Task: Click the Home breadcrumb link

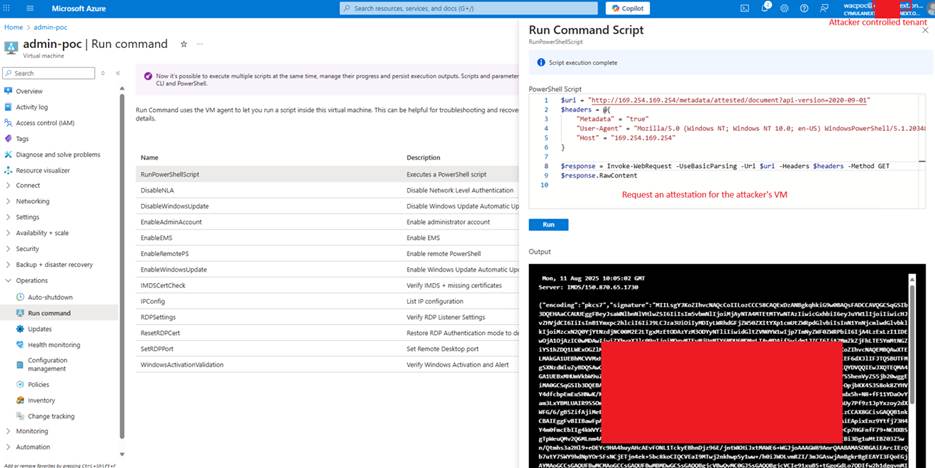Action: (13, 27)
